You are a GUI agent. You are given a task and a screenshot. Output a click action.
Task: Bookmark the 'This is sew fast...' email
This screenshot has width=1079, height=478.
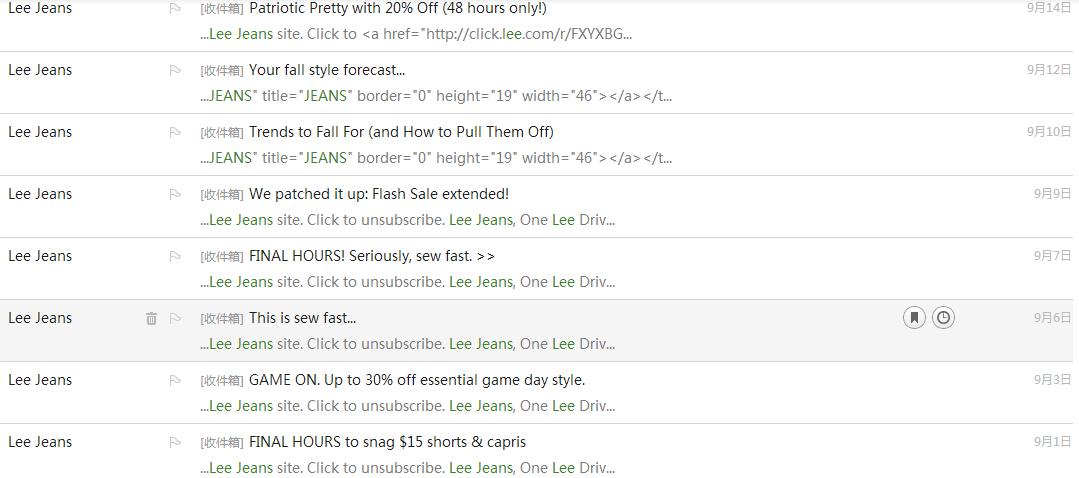(914, 318)
